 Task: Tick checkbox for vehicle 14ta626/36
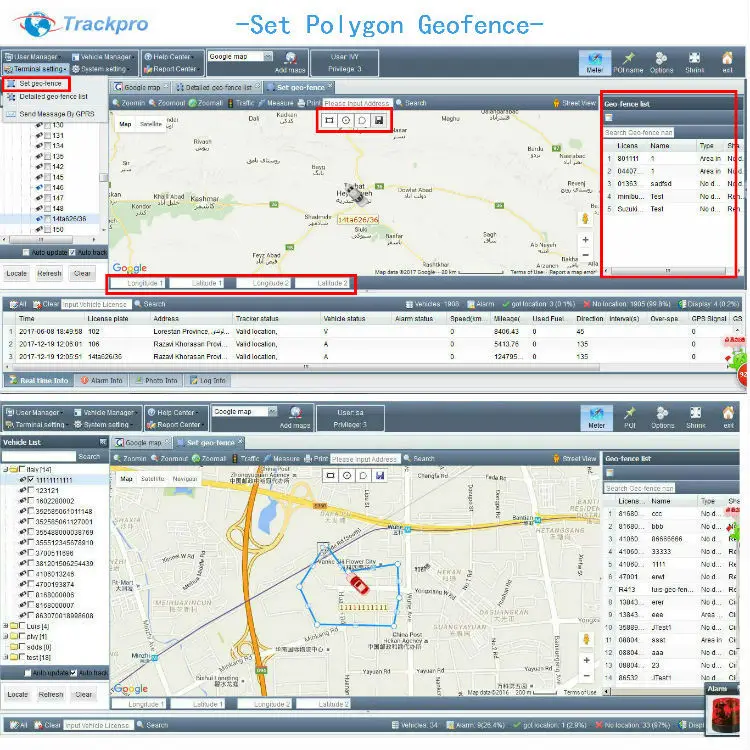point(47,219)
